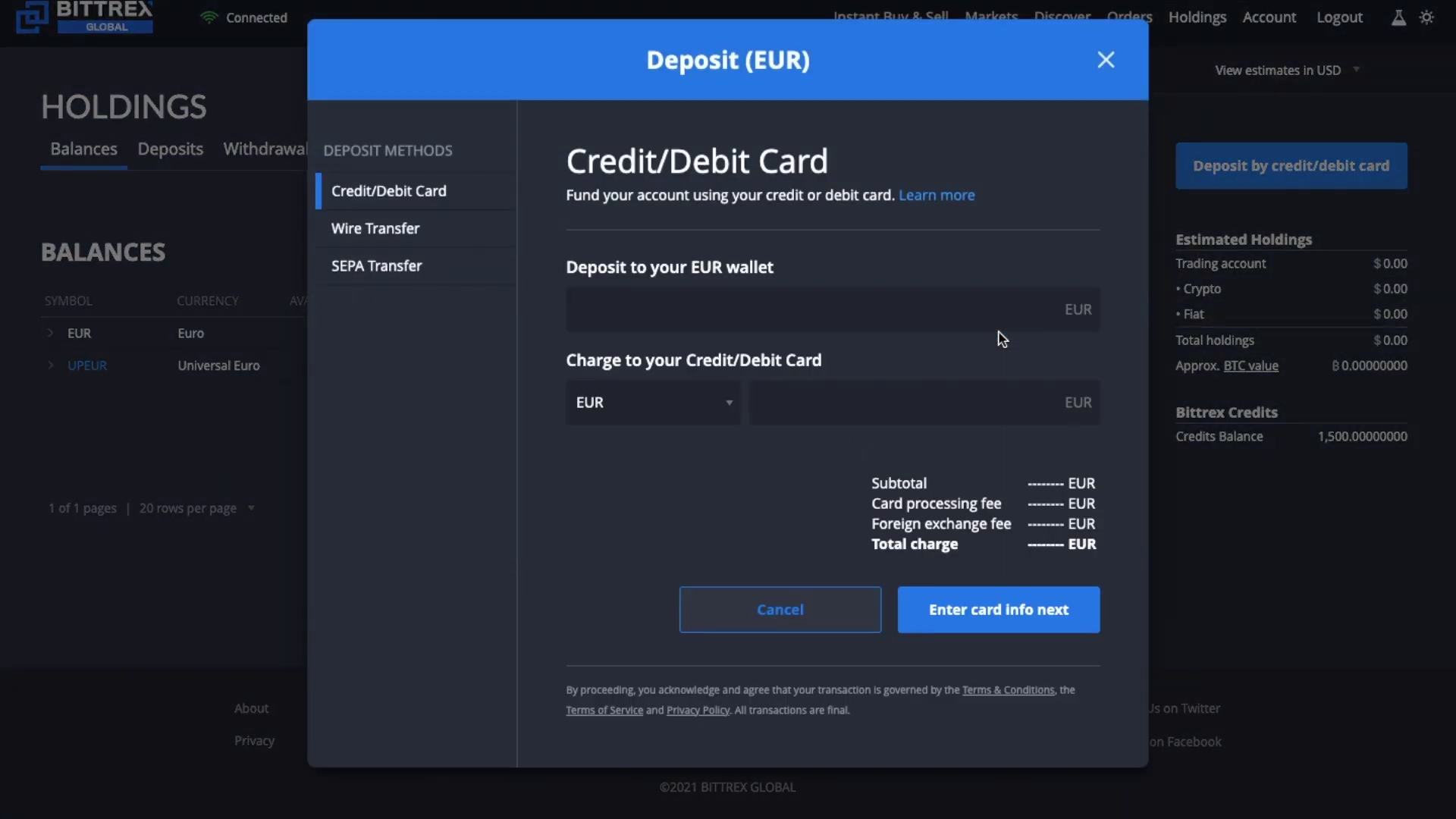Select the Wire Transfer deposit method
1456x819 pixels.
(x=375, y=228)
